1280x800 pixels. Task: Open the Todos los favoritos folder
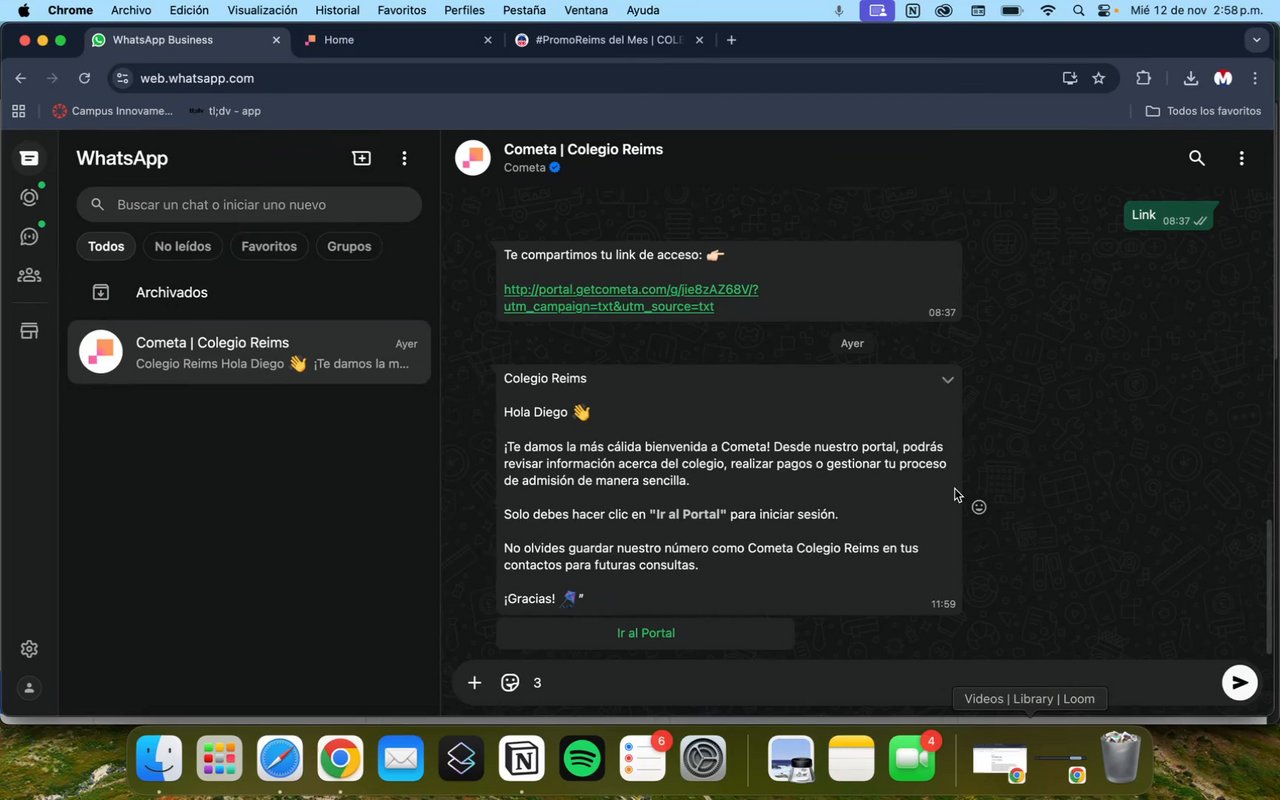click(1203, 111)
